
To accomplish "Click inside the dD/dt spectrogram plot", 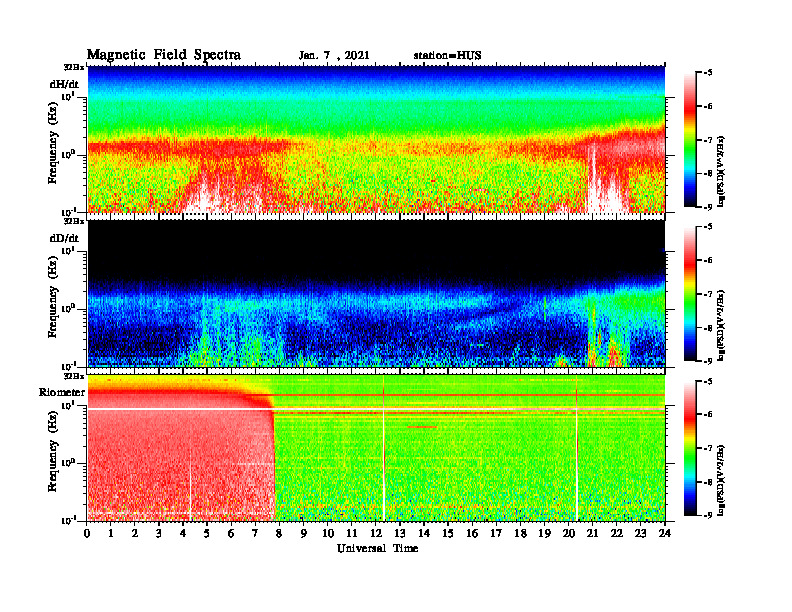I will coord(376,293).
